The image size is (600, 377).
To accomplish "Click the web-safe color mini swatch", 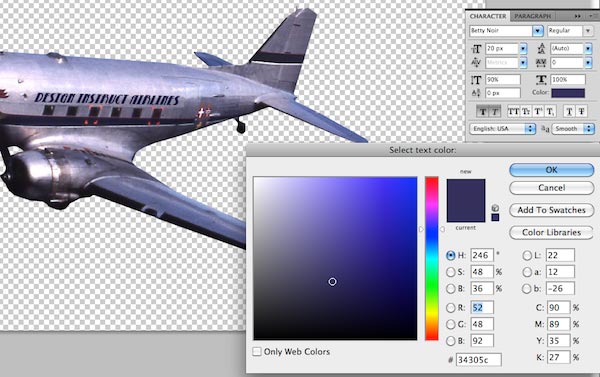I will [495, 217].
